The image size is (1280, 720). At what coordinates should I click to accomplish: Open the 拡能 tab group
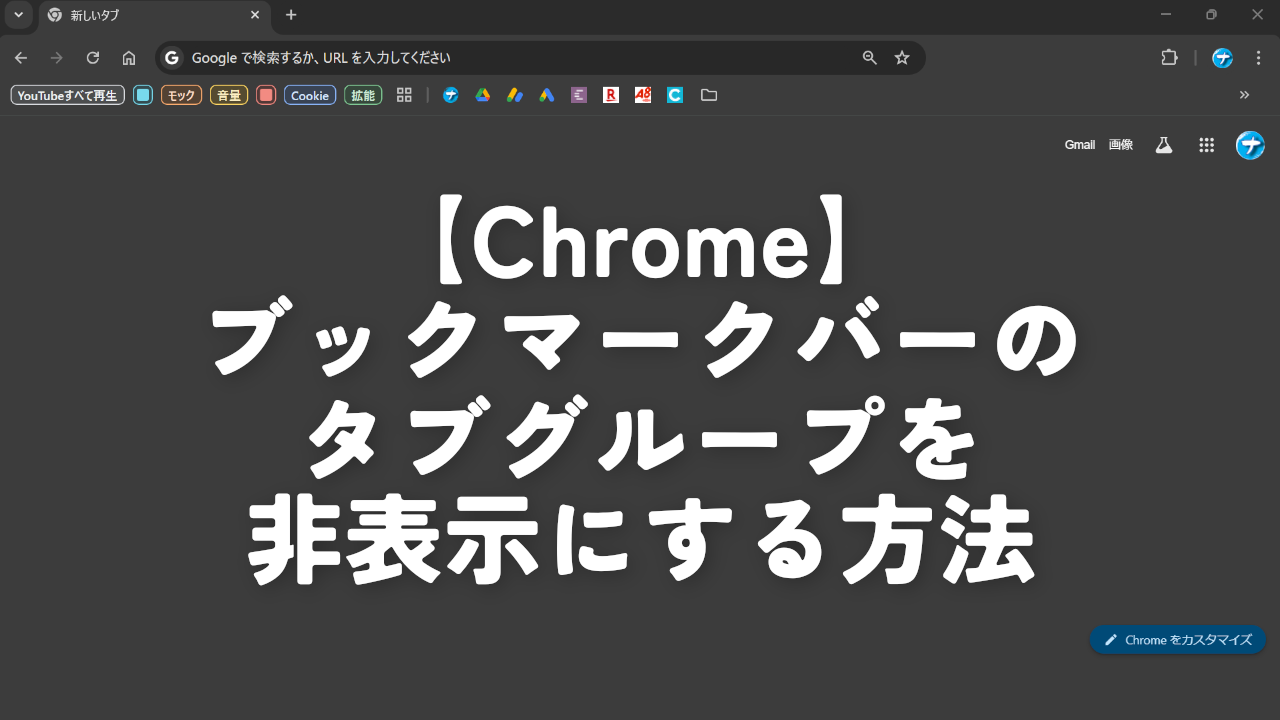363,95
